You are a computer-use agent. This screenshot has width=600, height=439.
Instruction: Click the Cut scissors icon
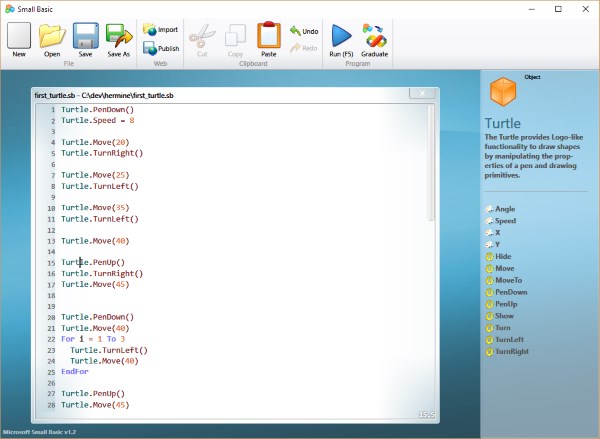(x=202, y=40)
